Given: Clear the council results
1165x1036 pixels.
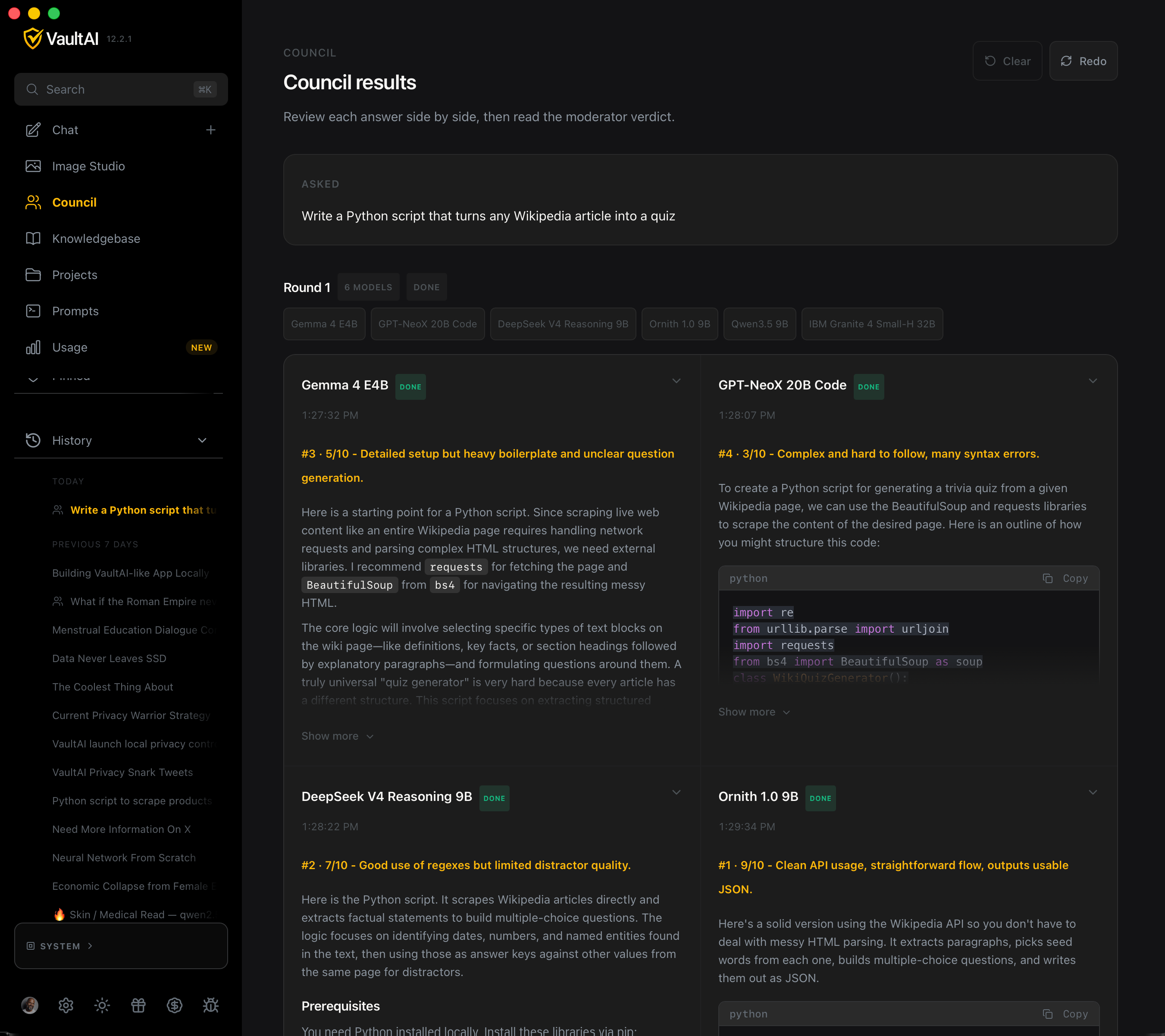Looking at the screenshot, I should [x=1007, y=61].
